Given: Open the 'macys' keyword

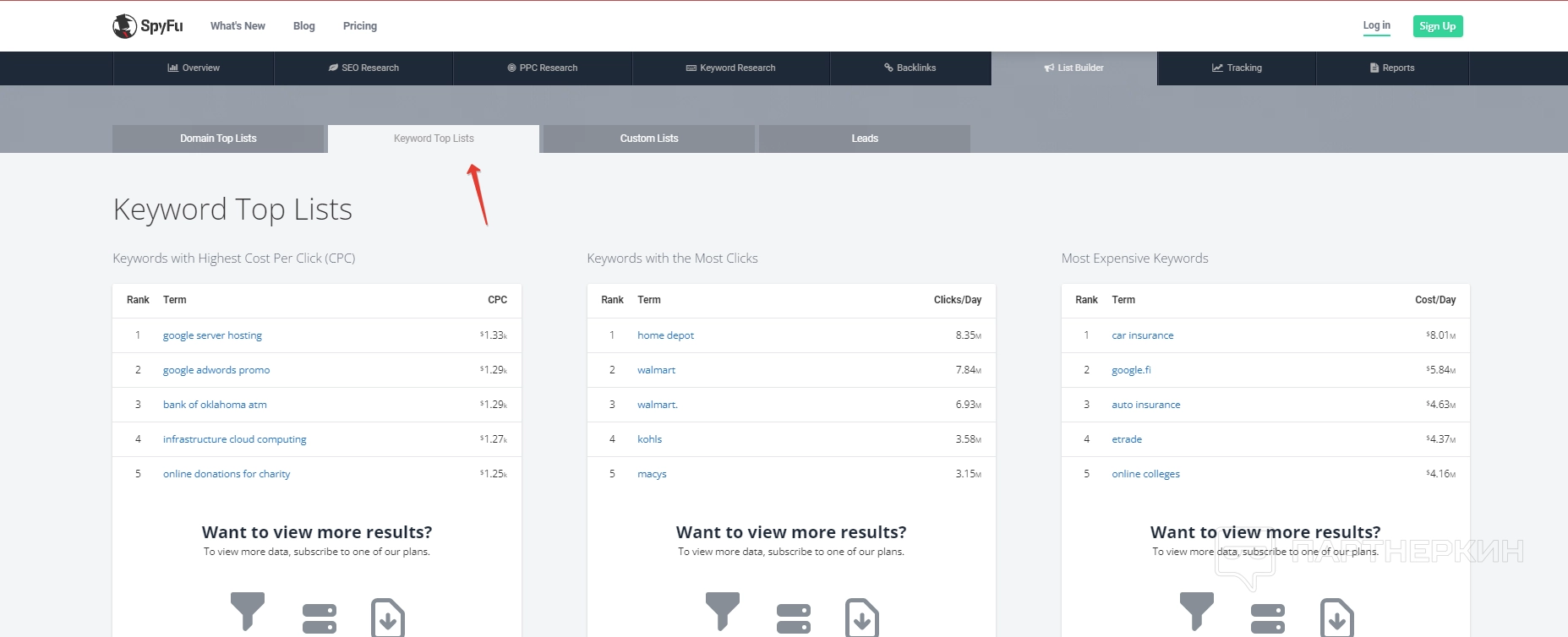Looking at the screenshot, I should click(x=652, y=474).
